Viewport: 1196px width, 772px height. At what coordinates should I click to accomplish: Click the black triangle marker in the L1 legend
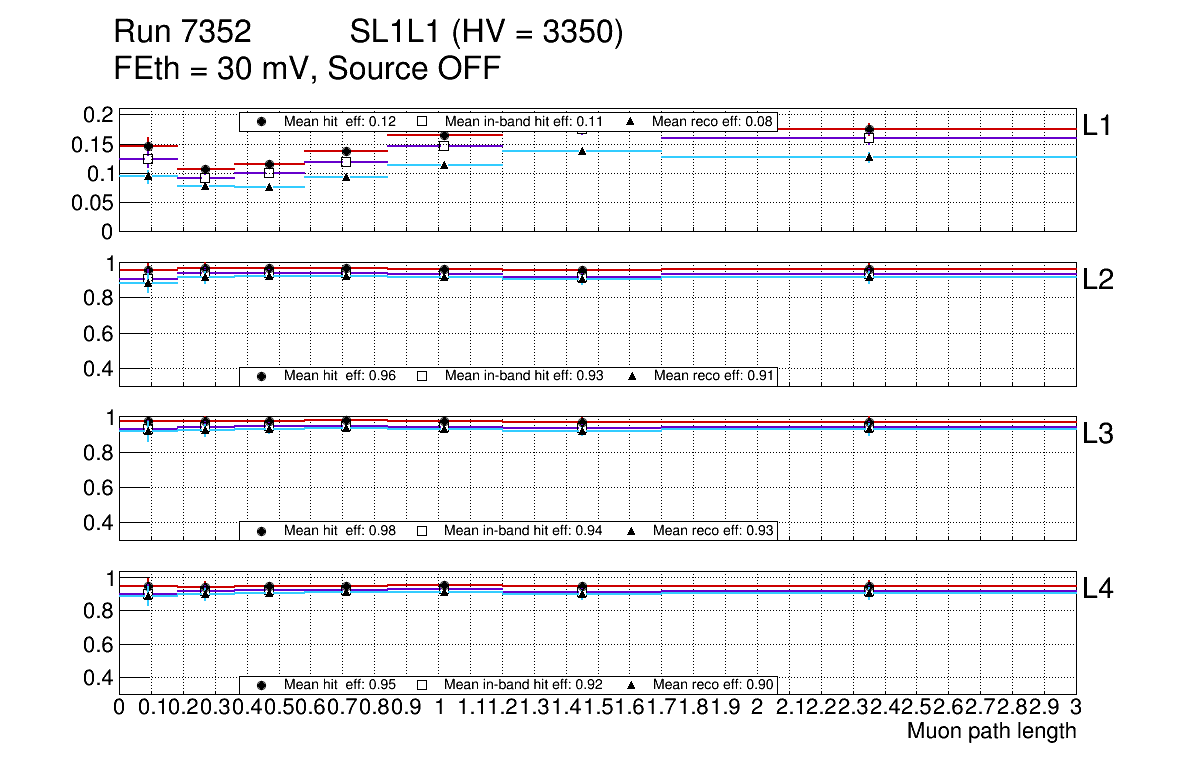[x=632, y=122]
